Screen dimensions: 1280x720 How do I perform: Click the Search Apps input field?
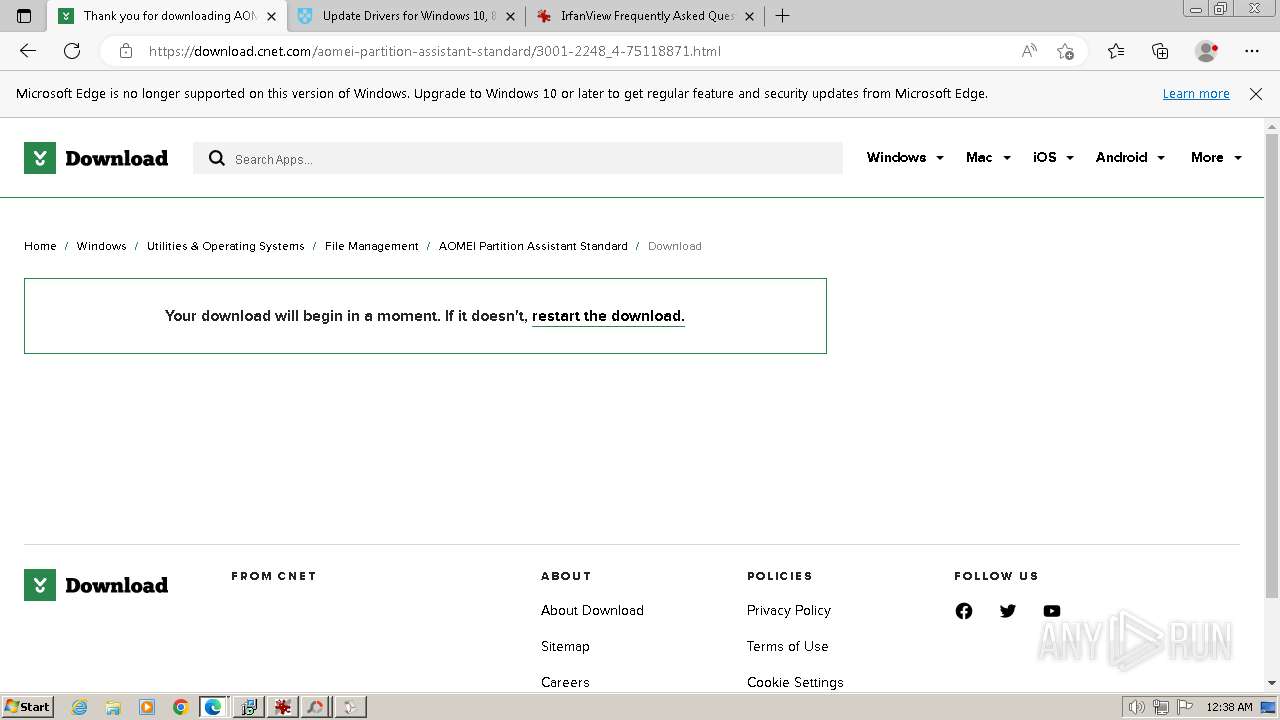518,158
